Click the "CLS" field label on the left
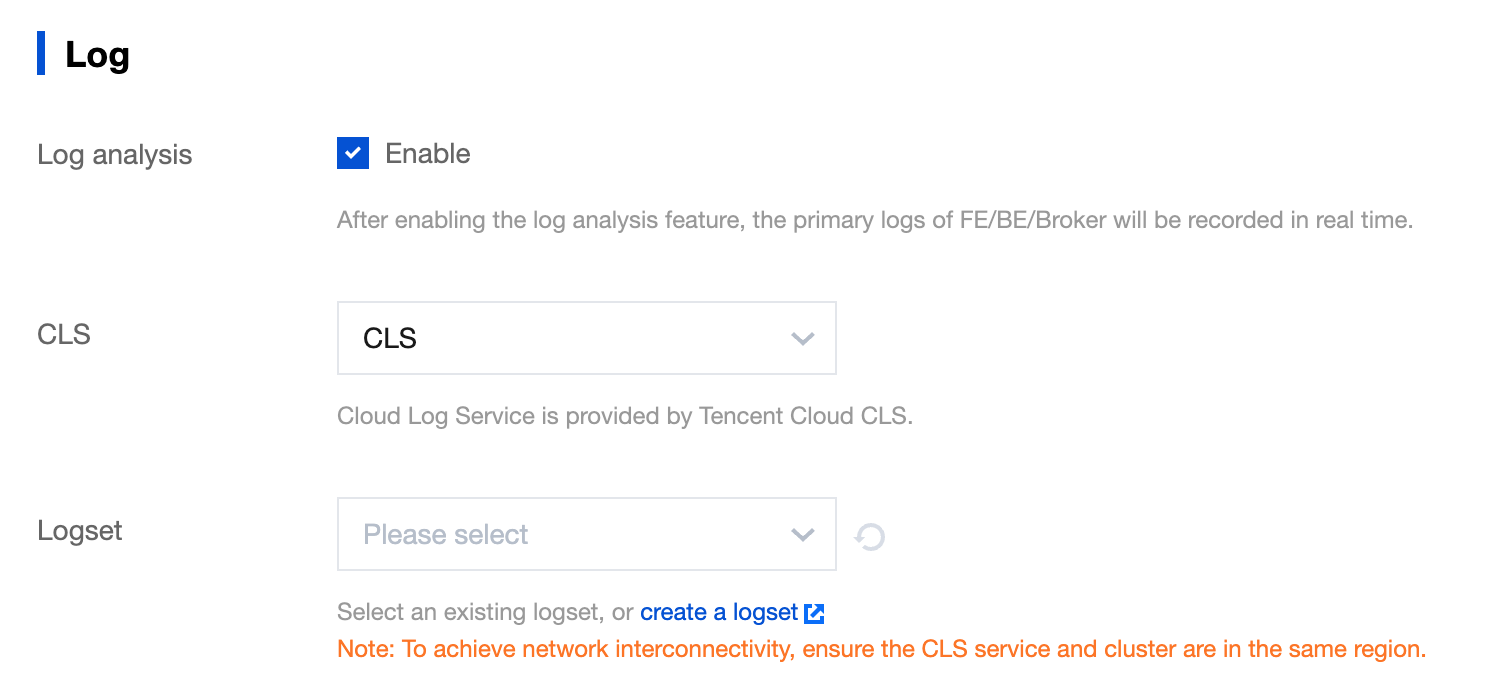Image resolution: width=1508 pixels, height=682 pixels. tap(64, 334)
